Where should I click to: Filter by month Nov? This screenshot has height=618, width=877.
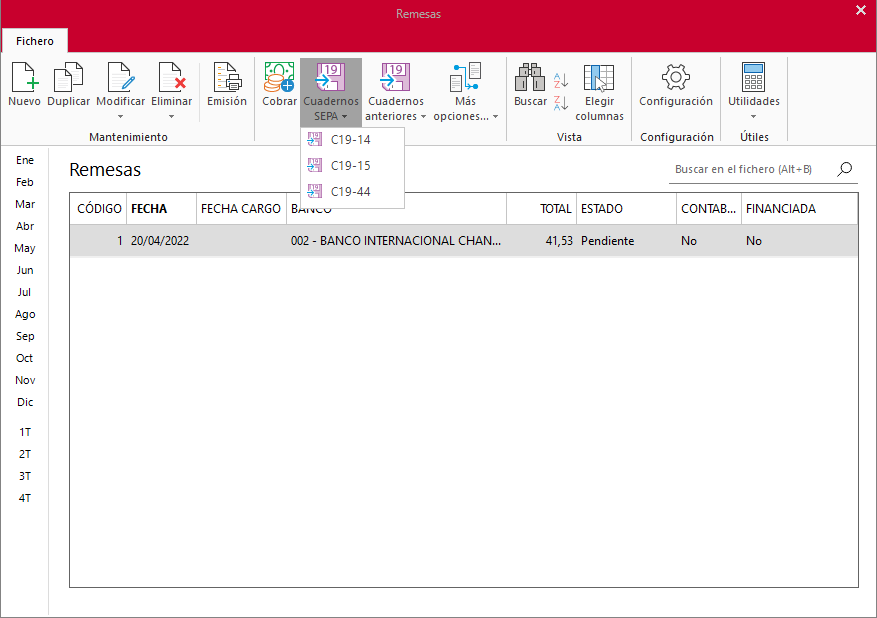pyautogui.click(x=25, y=380)
